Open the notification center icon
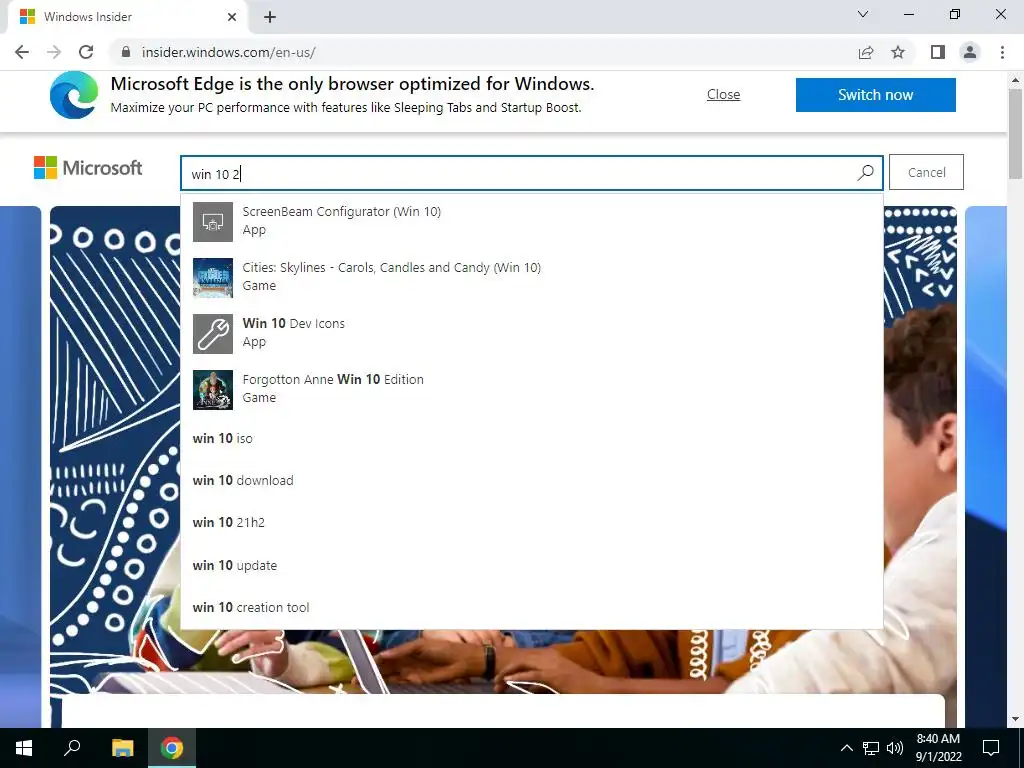The image size is (1024, 768). 991,748
